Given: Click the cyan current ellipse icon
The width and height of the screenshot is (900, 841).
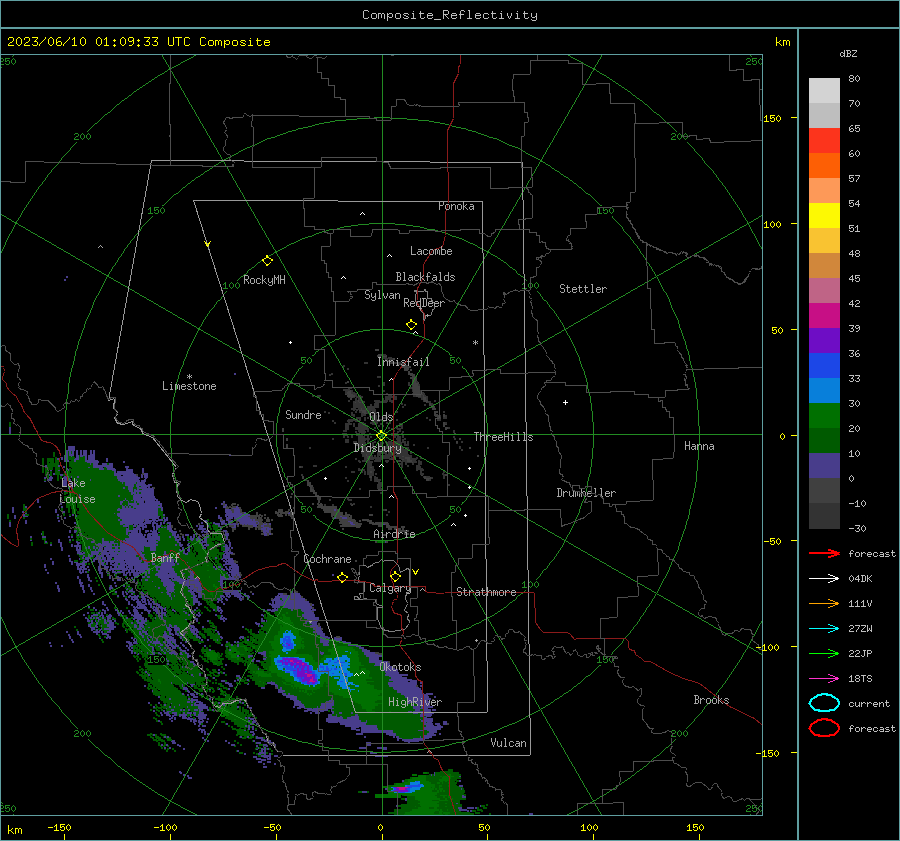Looking at the screenshot, I should (824, 703).
